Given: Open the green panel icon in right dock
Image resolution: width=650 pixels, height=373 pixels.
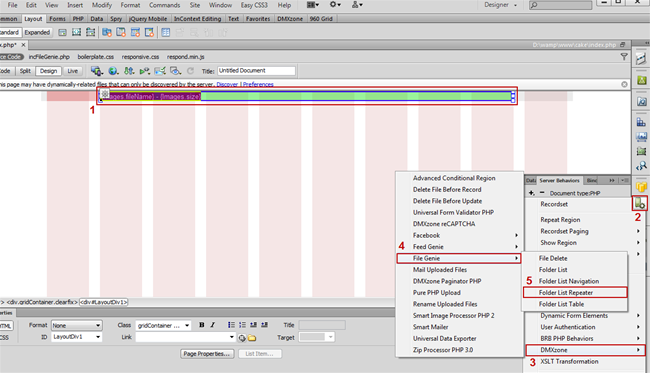Looking at the screenshot, I should coord(642,80).
